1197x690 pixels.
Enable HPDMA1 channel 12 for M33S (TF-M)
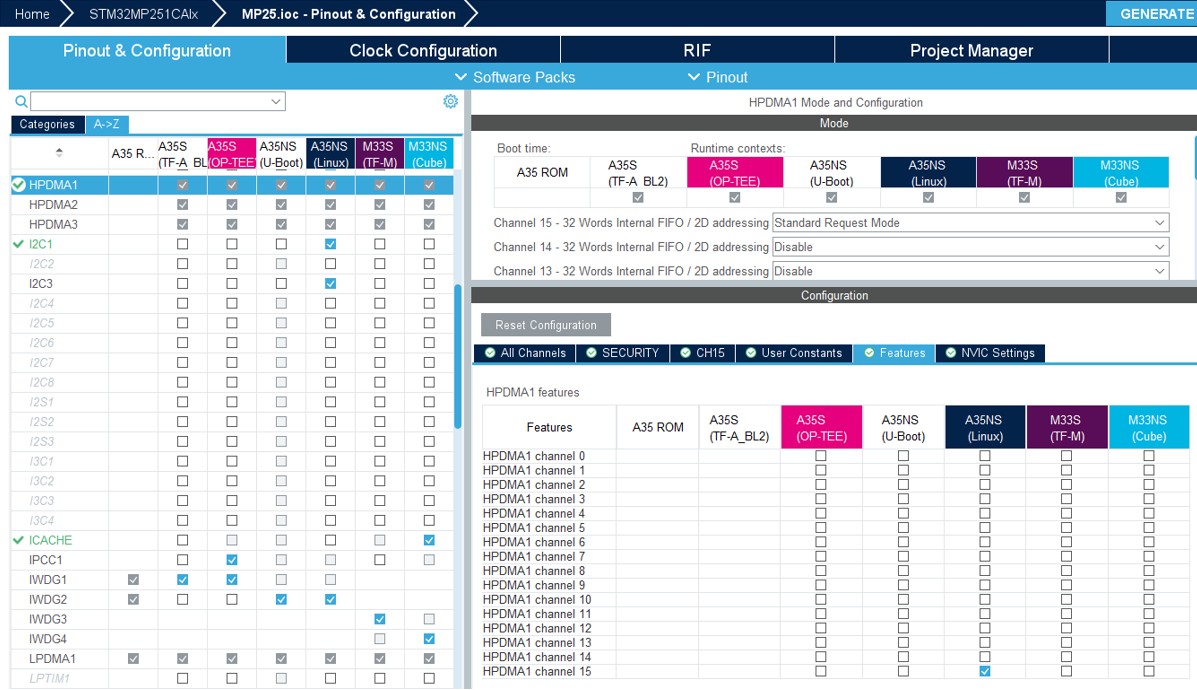point(1066,628)
